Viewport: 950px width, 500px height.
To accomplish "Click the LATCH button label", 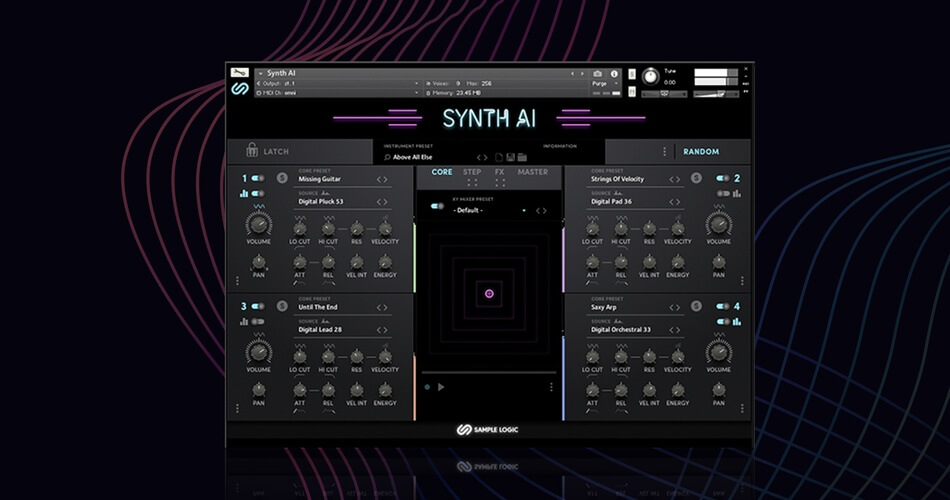I will click(276, 152).
